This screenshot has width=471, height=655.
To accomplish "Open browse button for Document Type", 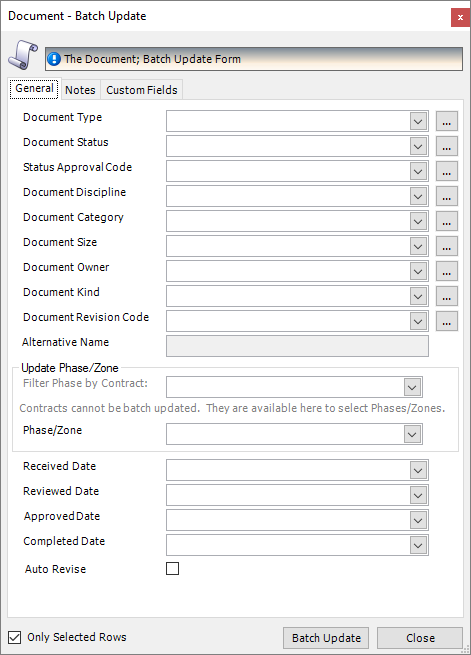I will (x=446, y=121).
